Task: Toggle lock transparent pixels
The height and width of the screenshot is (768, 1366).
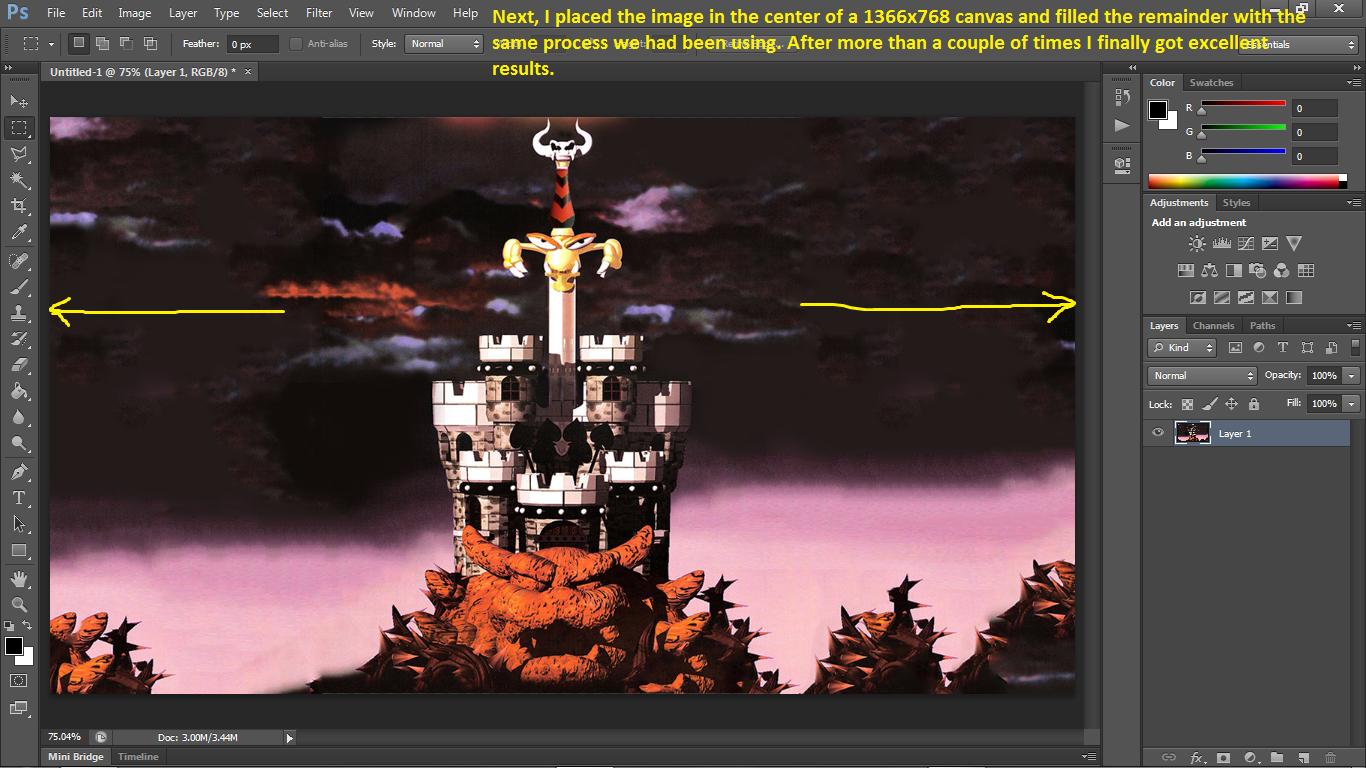Action: (x=1187, y=404)
